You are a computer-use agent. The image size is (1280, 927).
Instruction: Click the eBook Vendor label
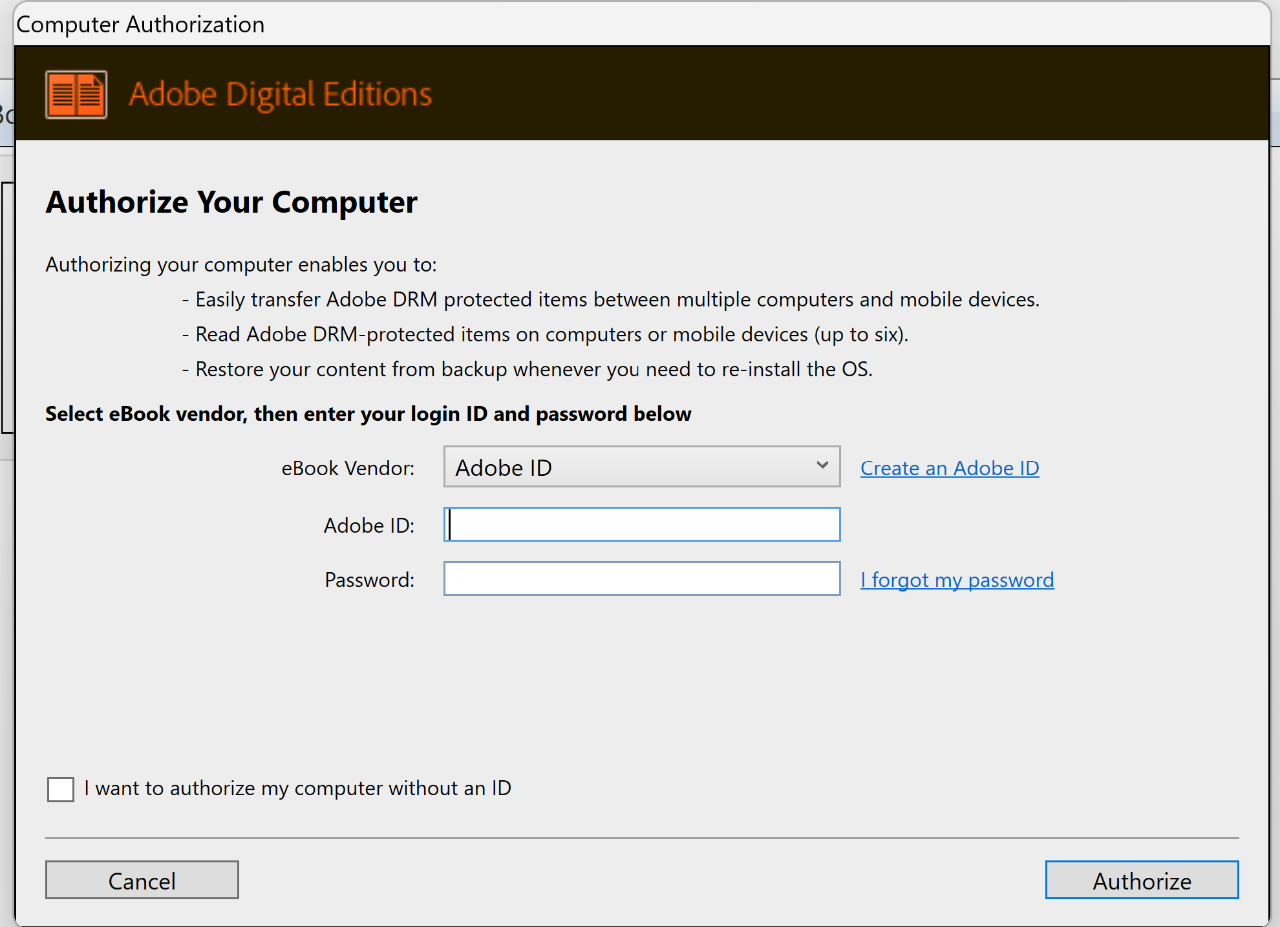tap(348, 468)
